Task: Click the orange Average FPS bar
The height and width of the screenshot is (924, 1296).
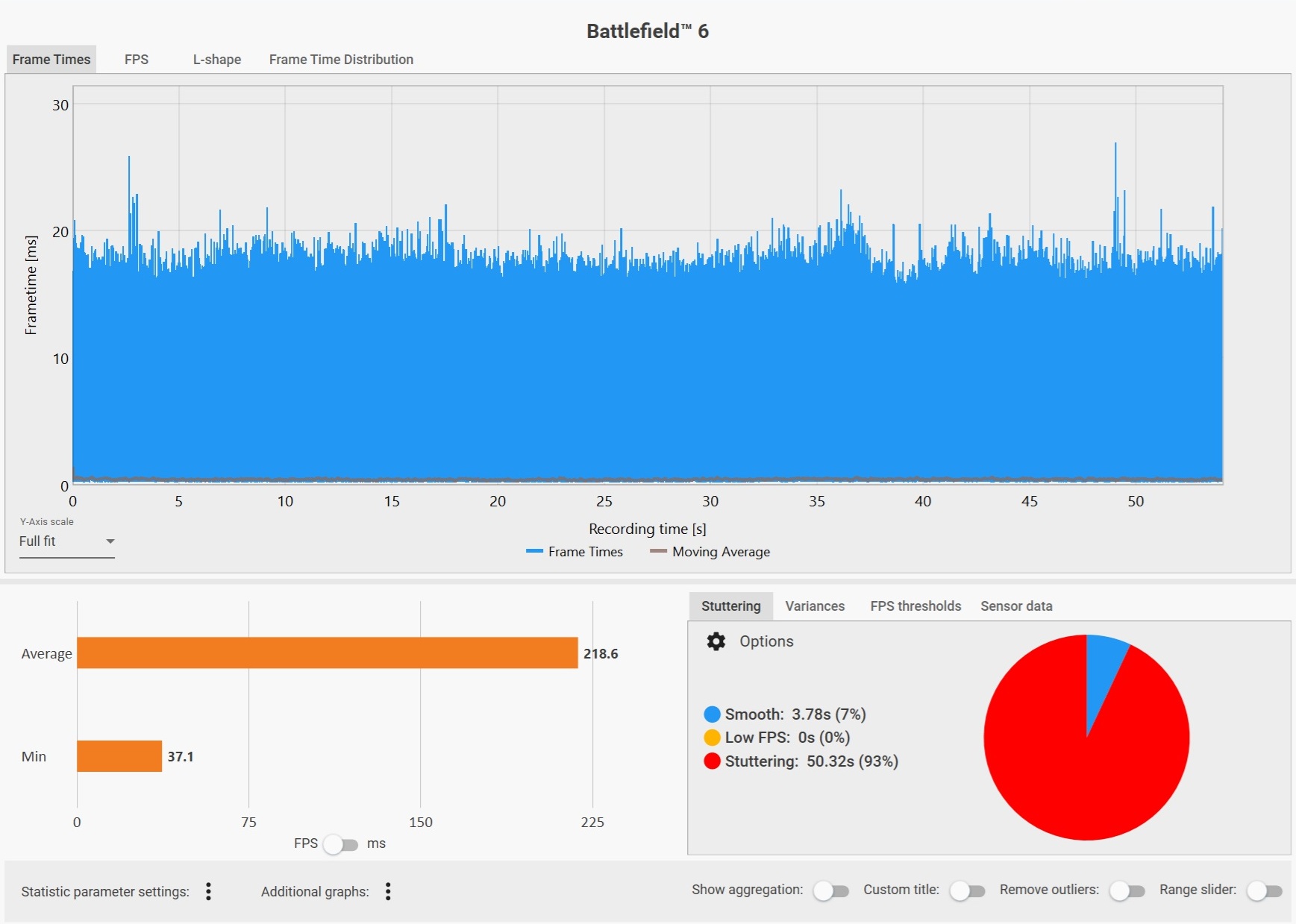Action: pos(327,653)
